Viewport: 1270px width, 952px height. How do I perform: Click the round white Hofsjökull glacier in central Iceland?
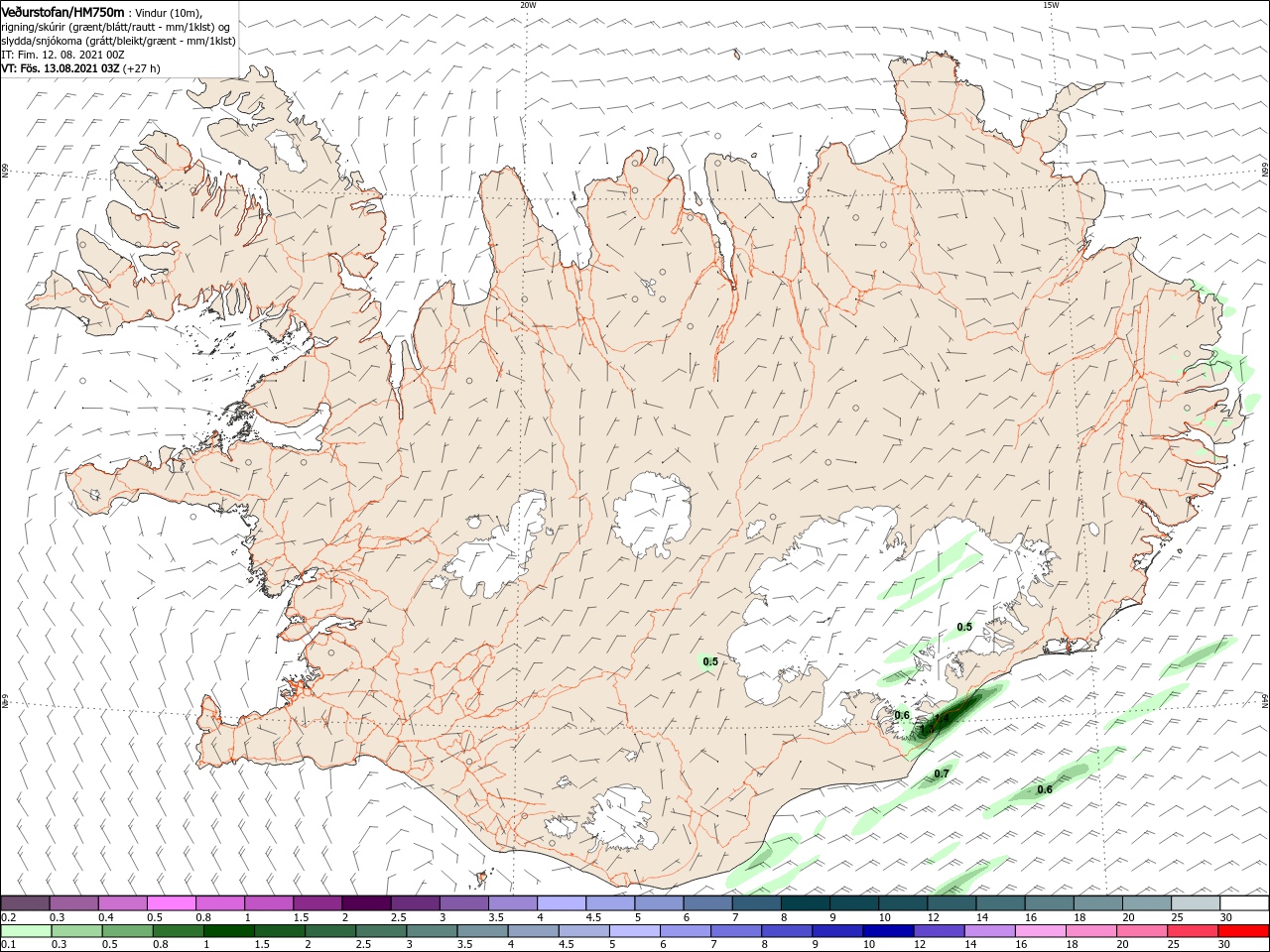coord(652,514)
